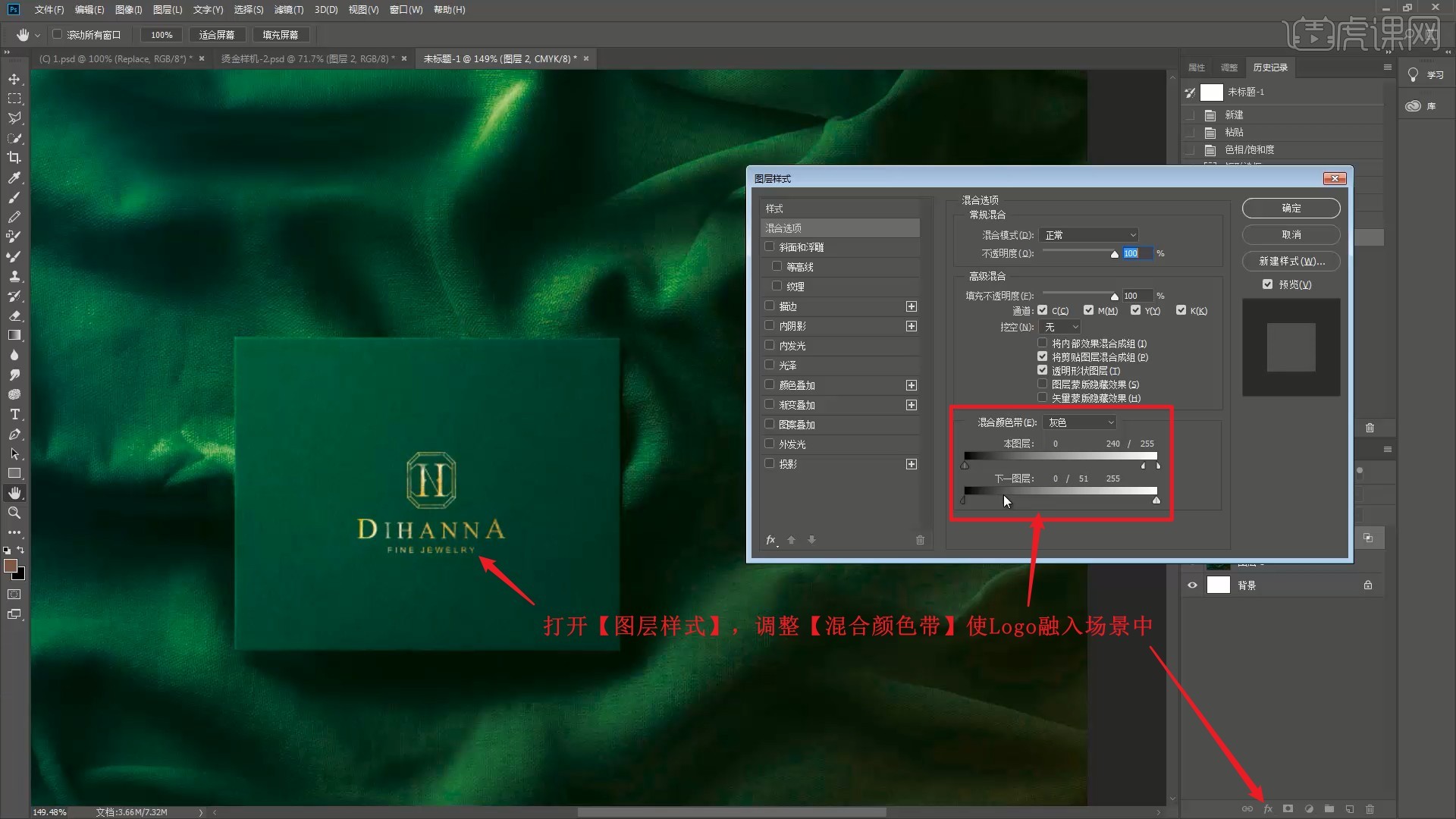Toggle channel C checkbox

click(1043, 310)
